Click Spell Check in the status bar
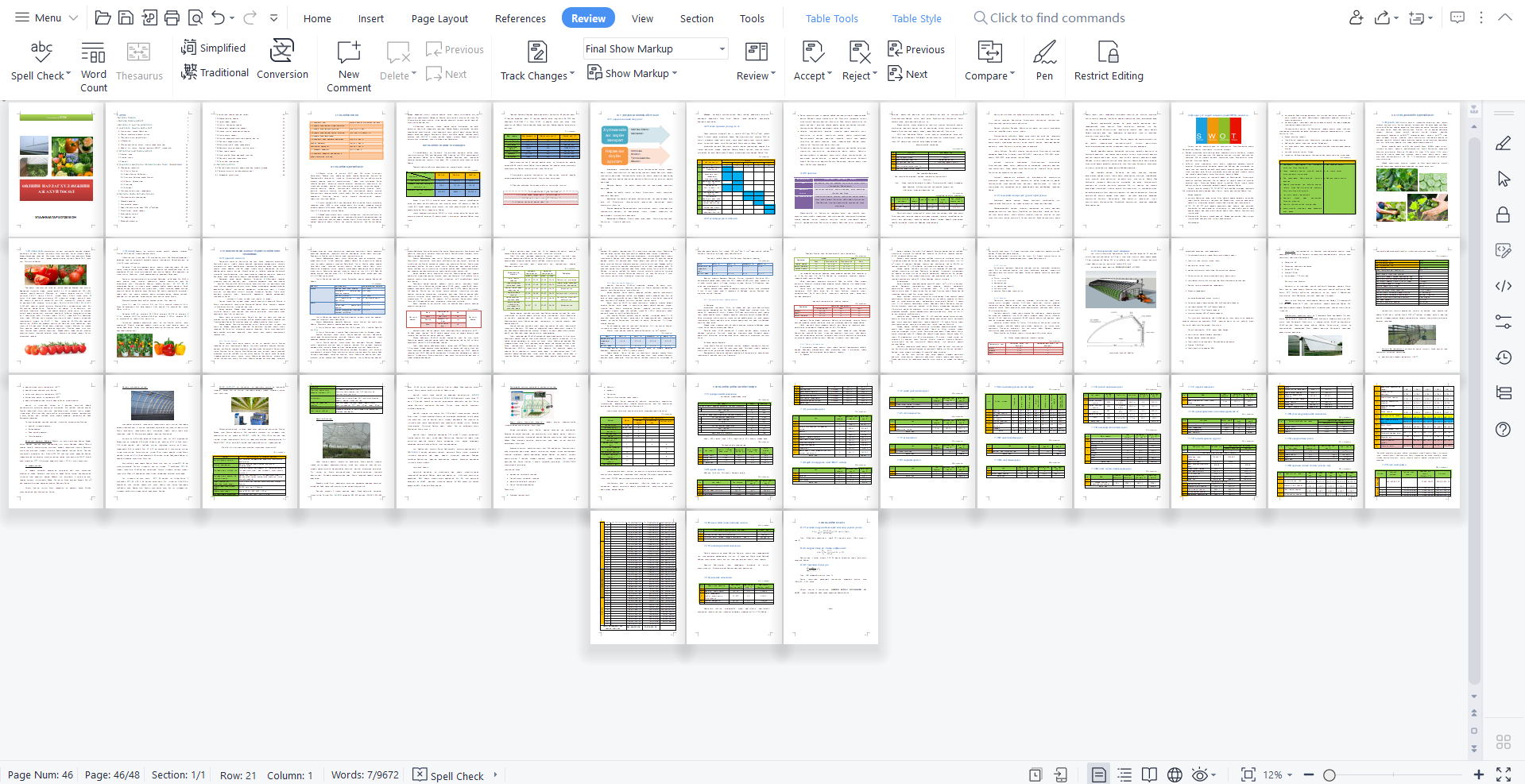1525x784 pixels. click(x=449, y=775)
